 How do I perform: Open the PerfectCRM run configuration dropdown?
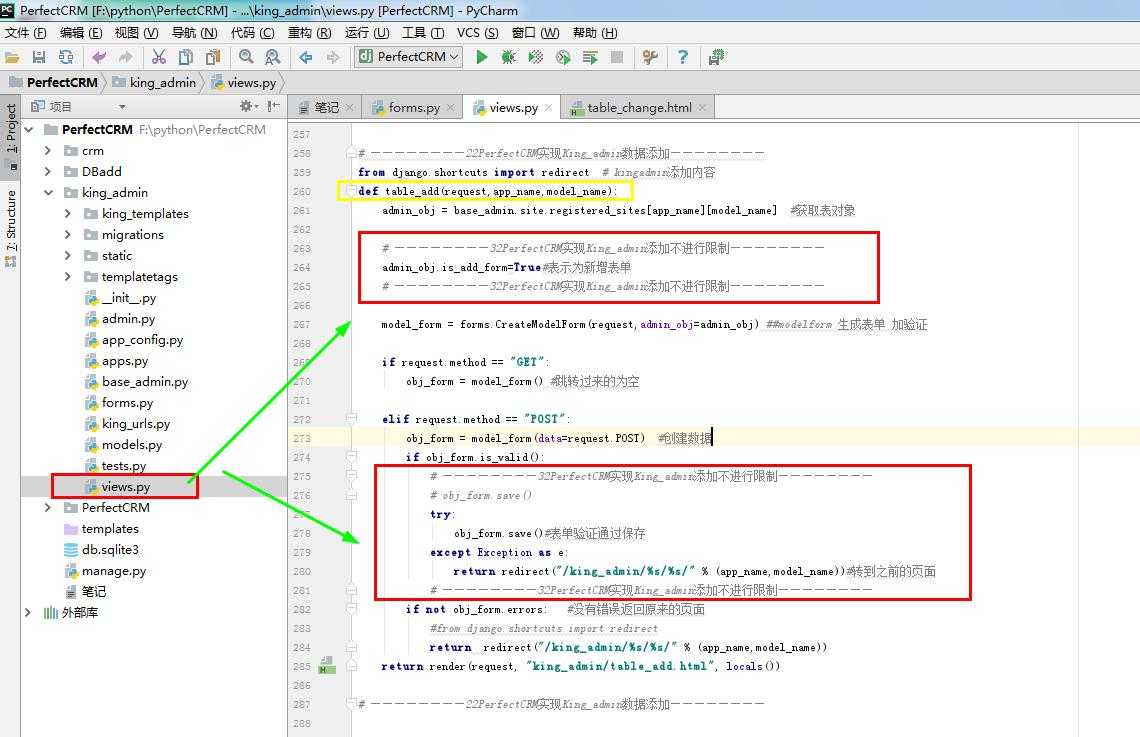(409, 57)
